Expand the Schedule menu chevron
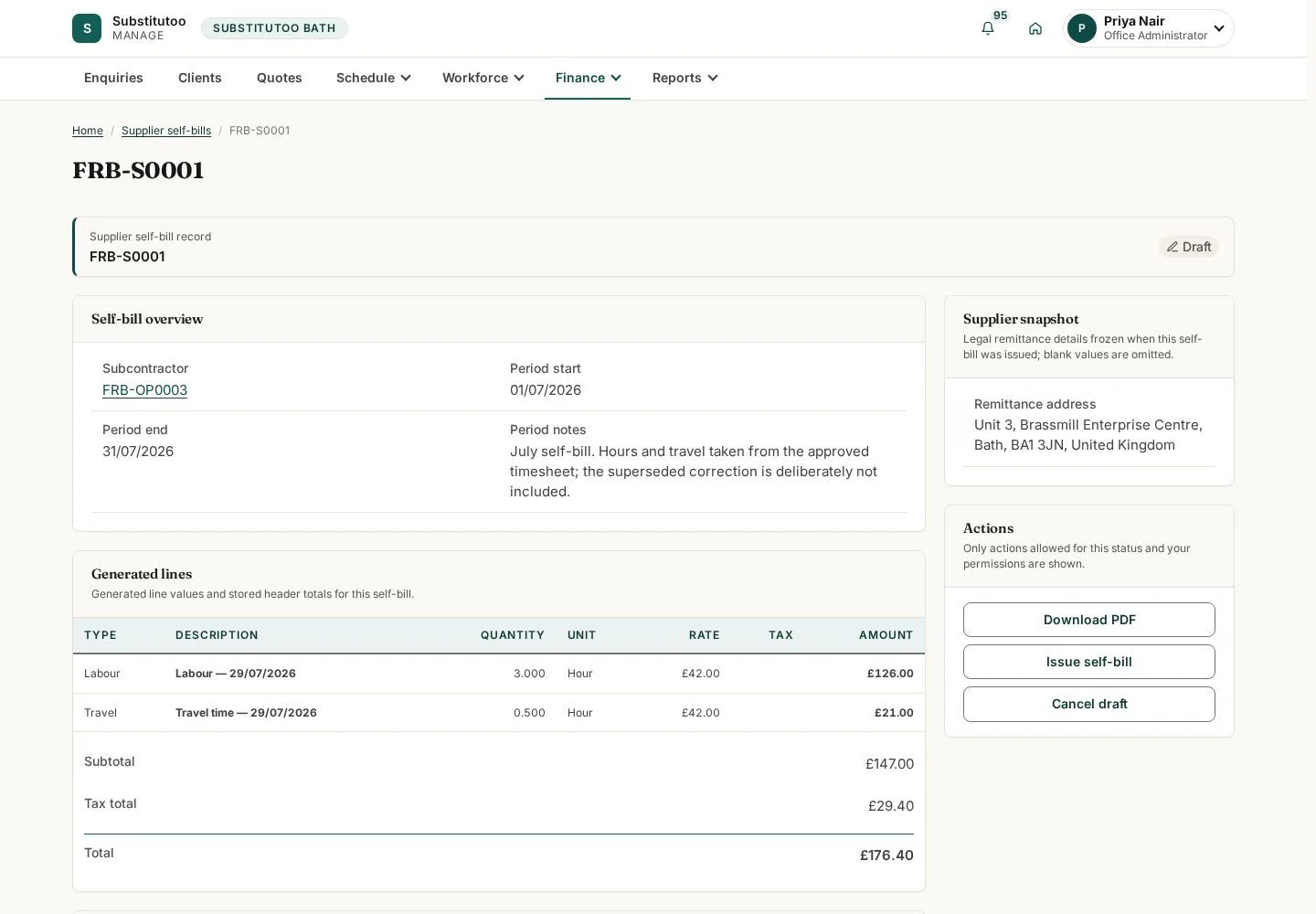Screen dimensions: 1316x914 tap(406, 78)
